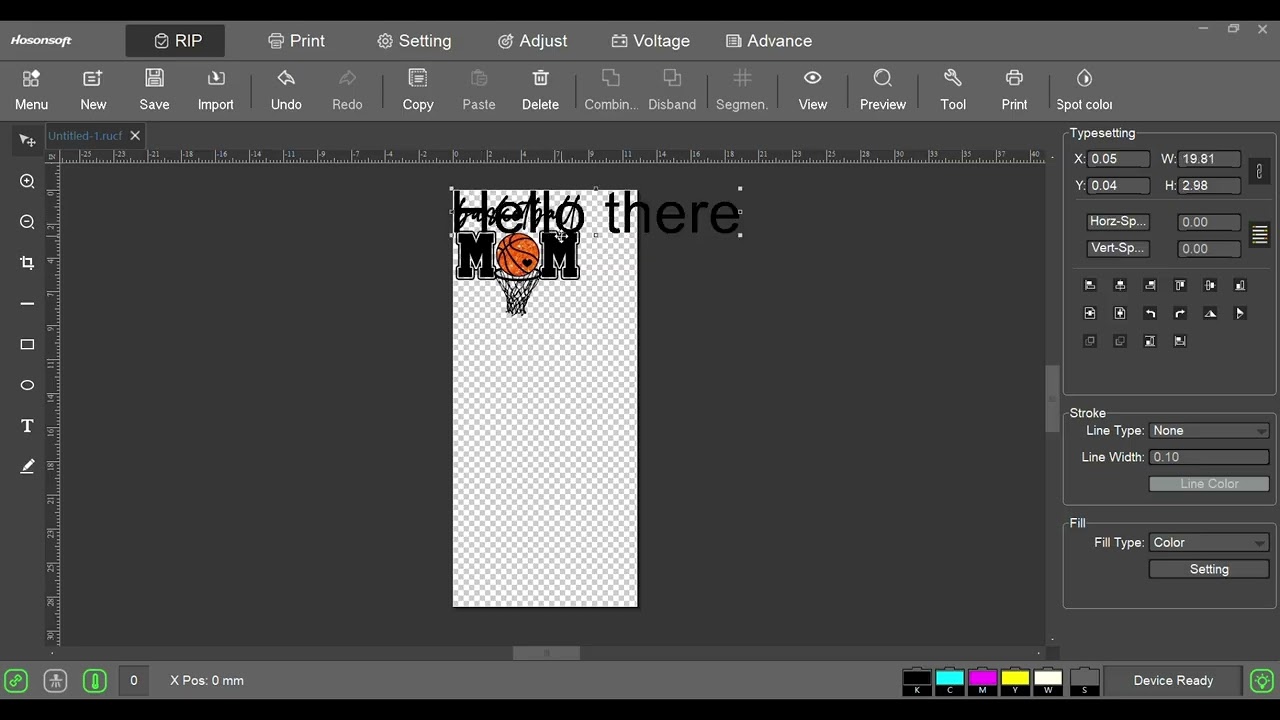The width and height of the screenshot is (1280, 720).
Task: Close the Untitled-1.rucf document tab
Action: (x=135, y=136)
